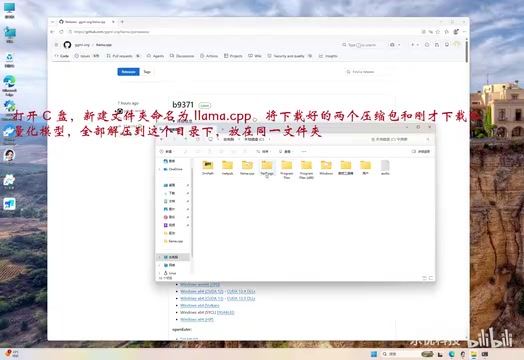Open the llama.cpp folder in File Explorer
524x360 pixels.
pos(247,168)
